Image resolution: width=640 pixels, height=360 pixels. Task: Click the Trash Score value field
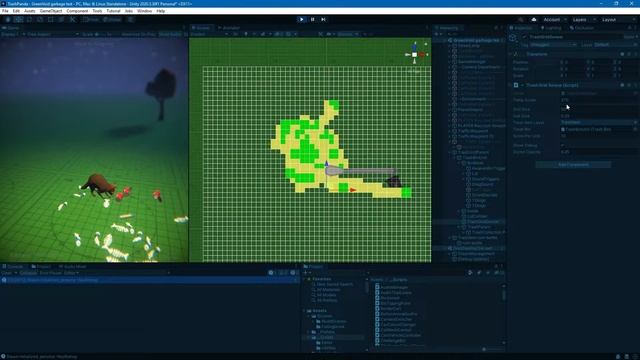point(598,100)
